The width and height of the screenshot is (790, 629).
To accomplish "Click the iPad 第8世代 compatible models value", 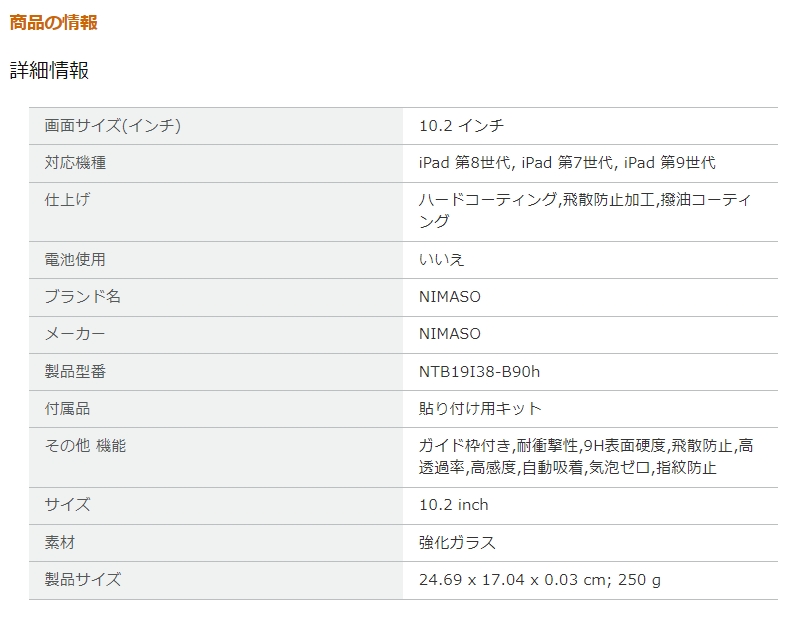I will pyautogui.click(x=567, y=163).
